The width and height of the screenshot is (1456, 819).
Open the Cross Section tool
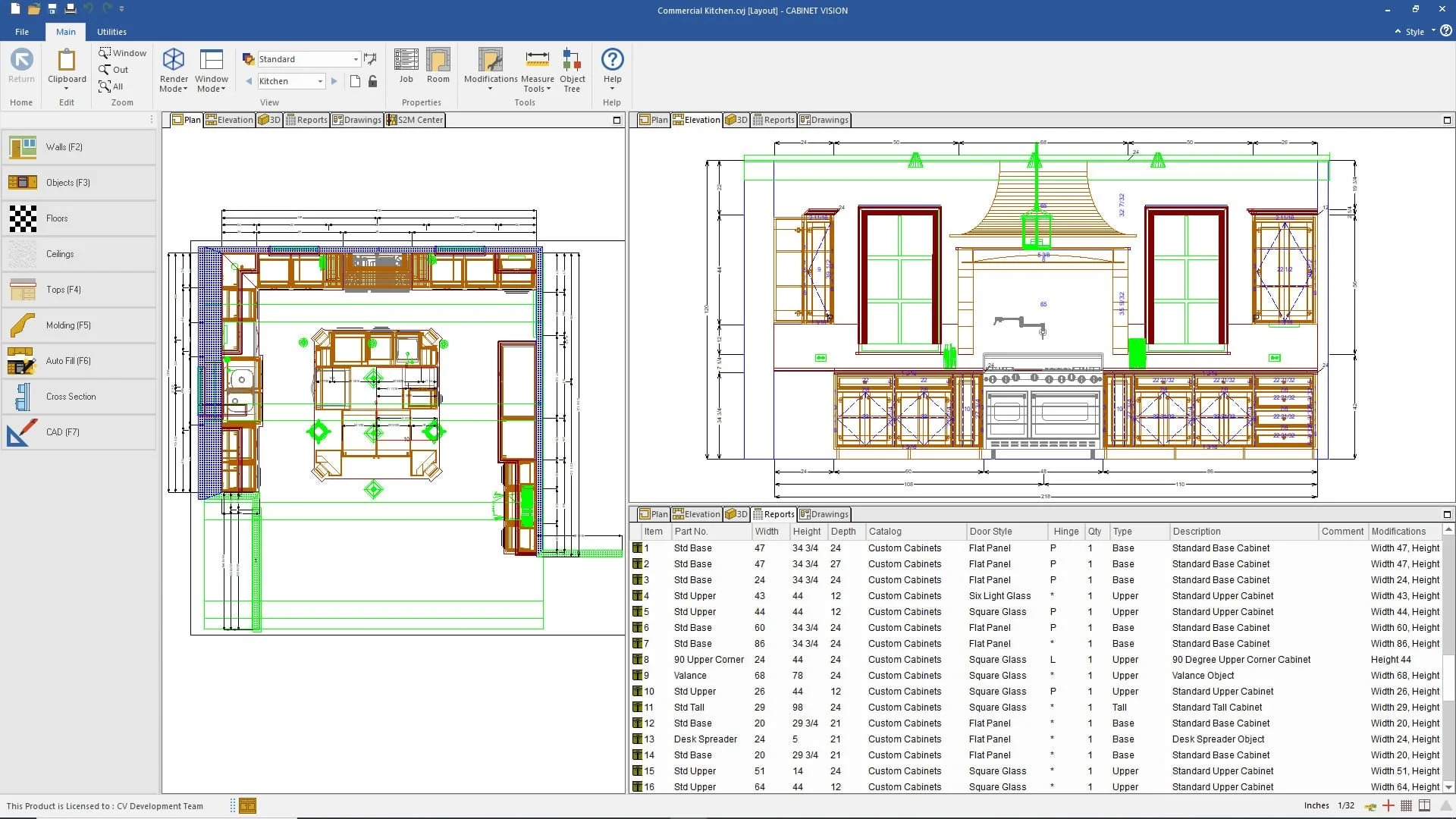point(70,396)
